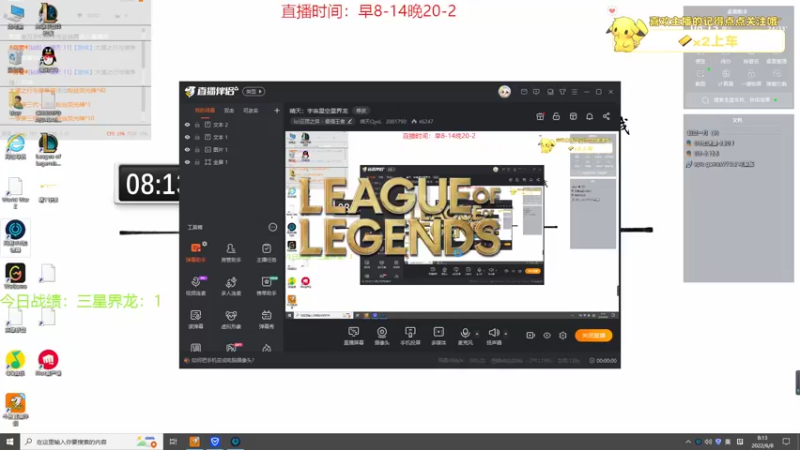The height and width of the screenshot is (450, 800).
Task: Lock the 文本 1 layer
Action: pyautogui.click(x=197, y=137)
